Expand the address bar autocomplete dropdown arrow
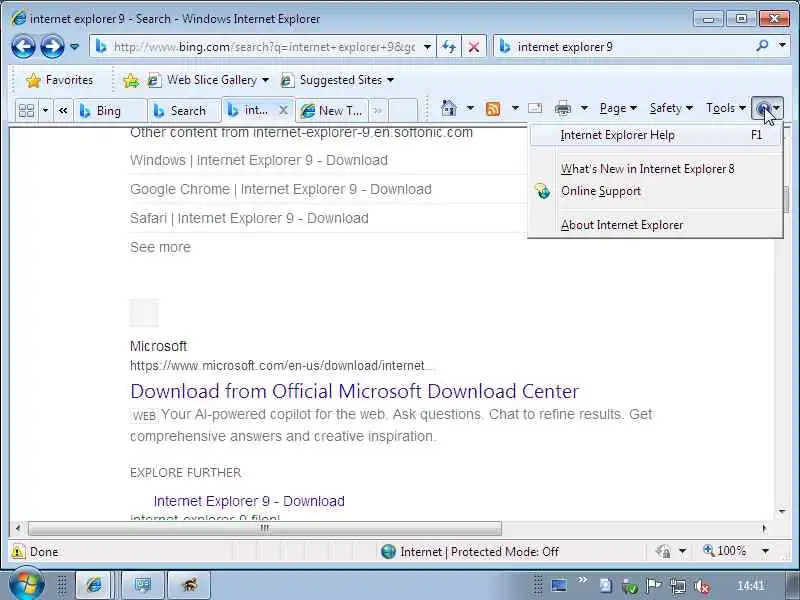 428,47
